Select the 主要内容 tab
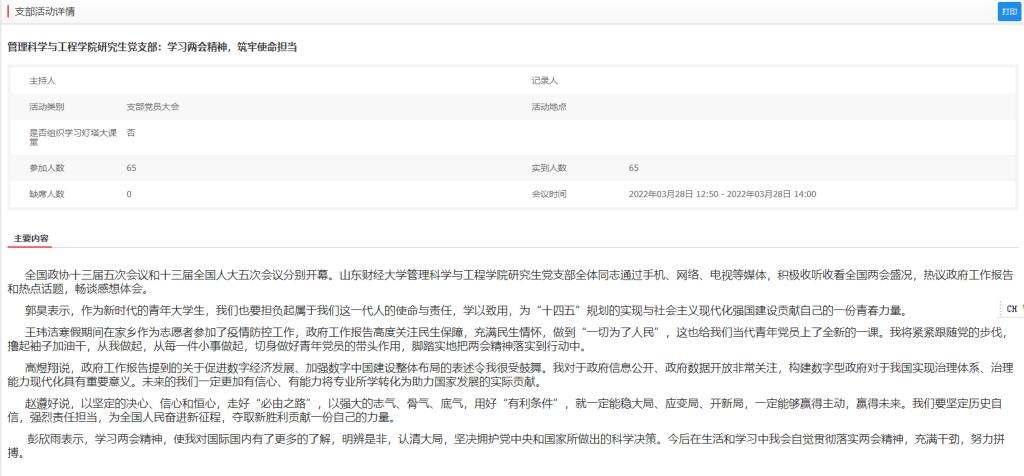Viewport: 1024px width, 476px height. pyautogui.click(x=31, y=239)
